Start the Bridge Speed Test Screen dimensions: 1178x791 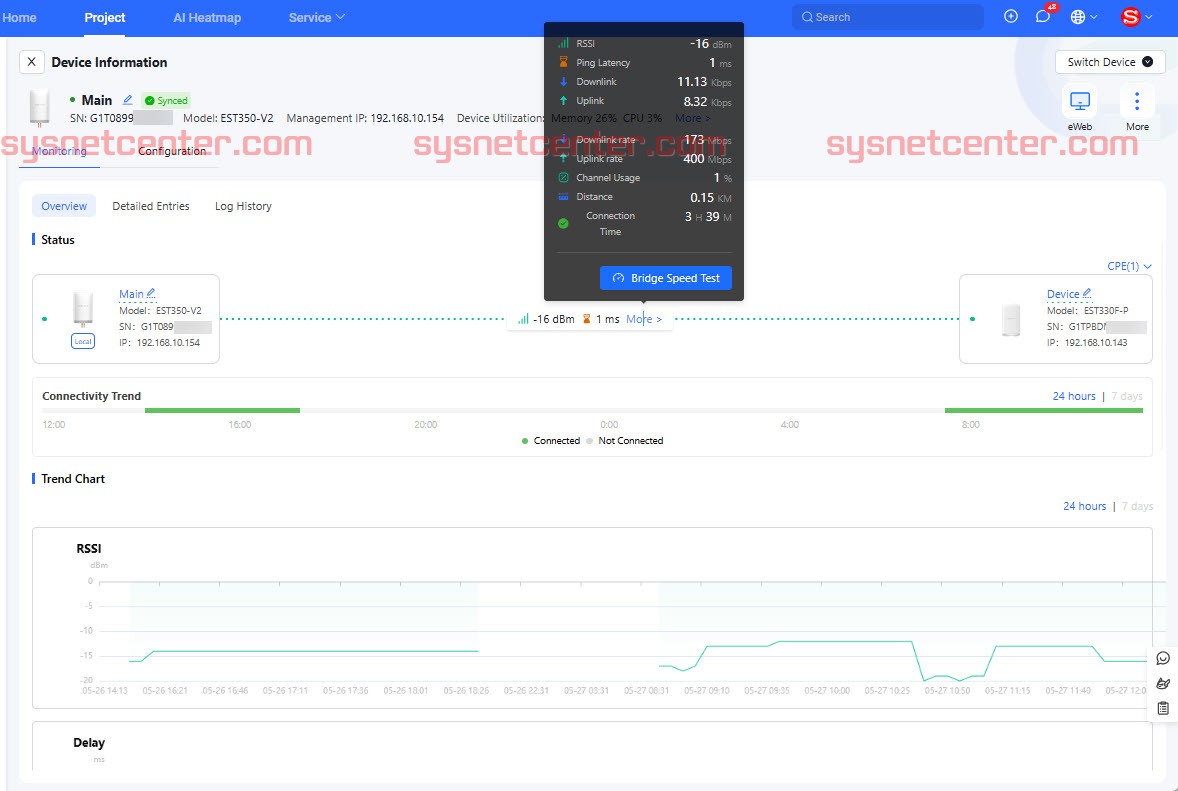pos(666,278)
